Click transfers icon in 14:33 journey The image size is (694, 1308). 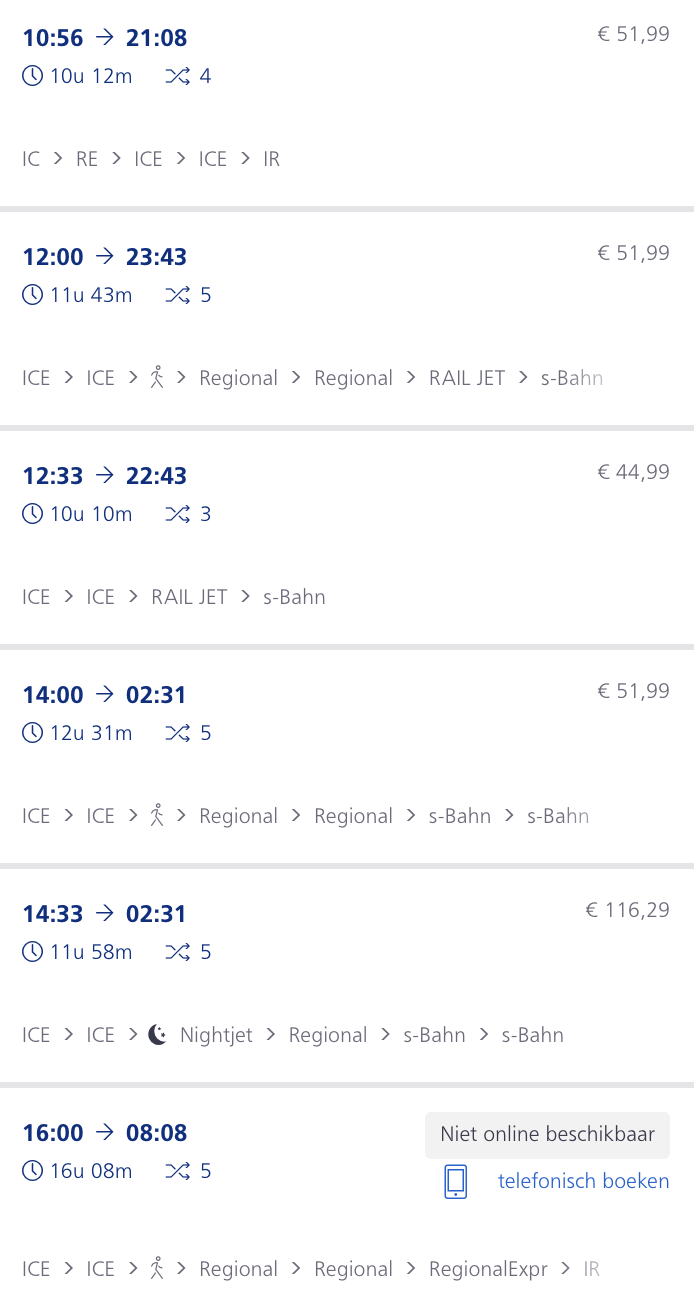click(177, 952)
